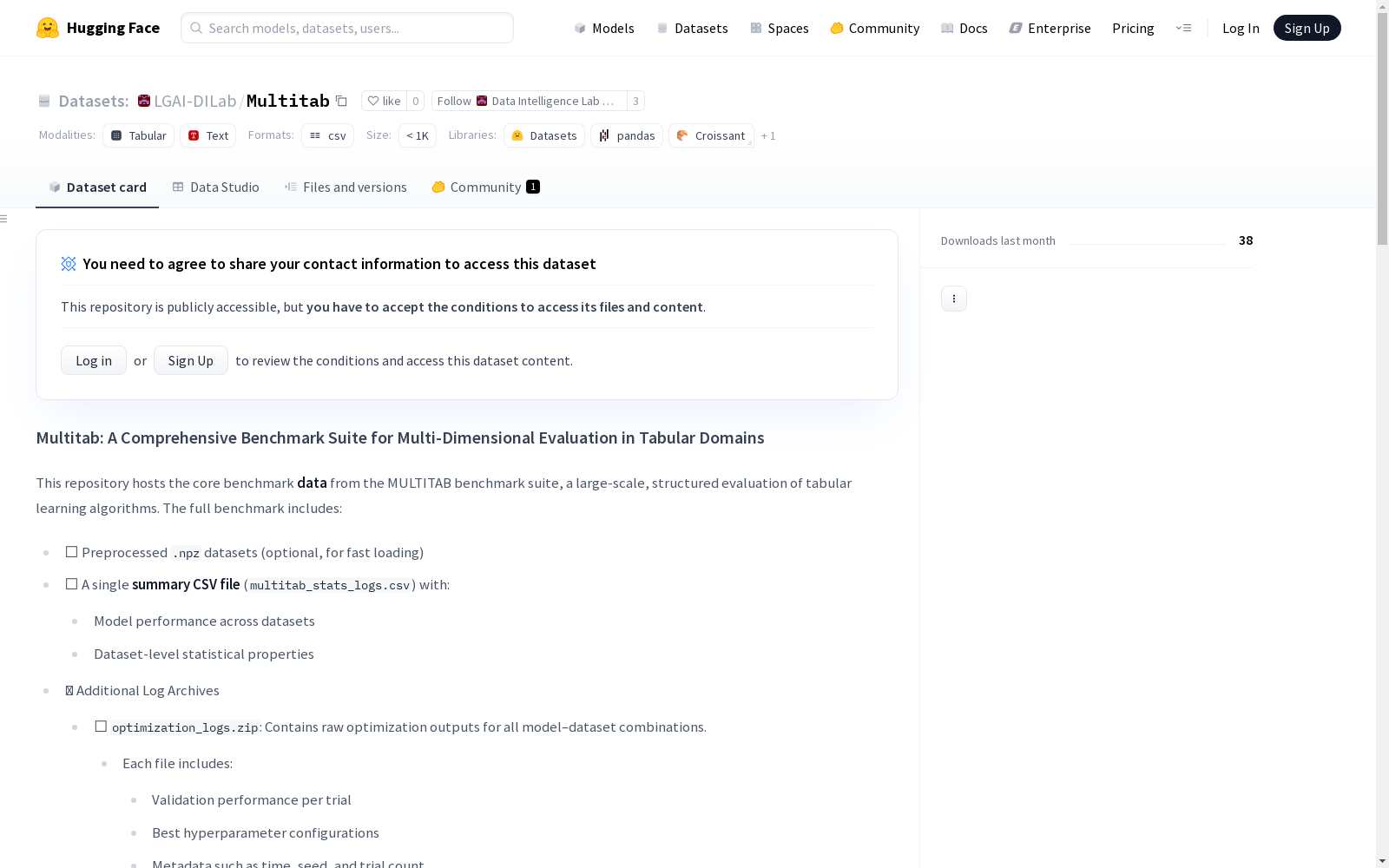Open the Models nav item
1389x868 pixels.
click(x=604, y=28)
